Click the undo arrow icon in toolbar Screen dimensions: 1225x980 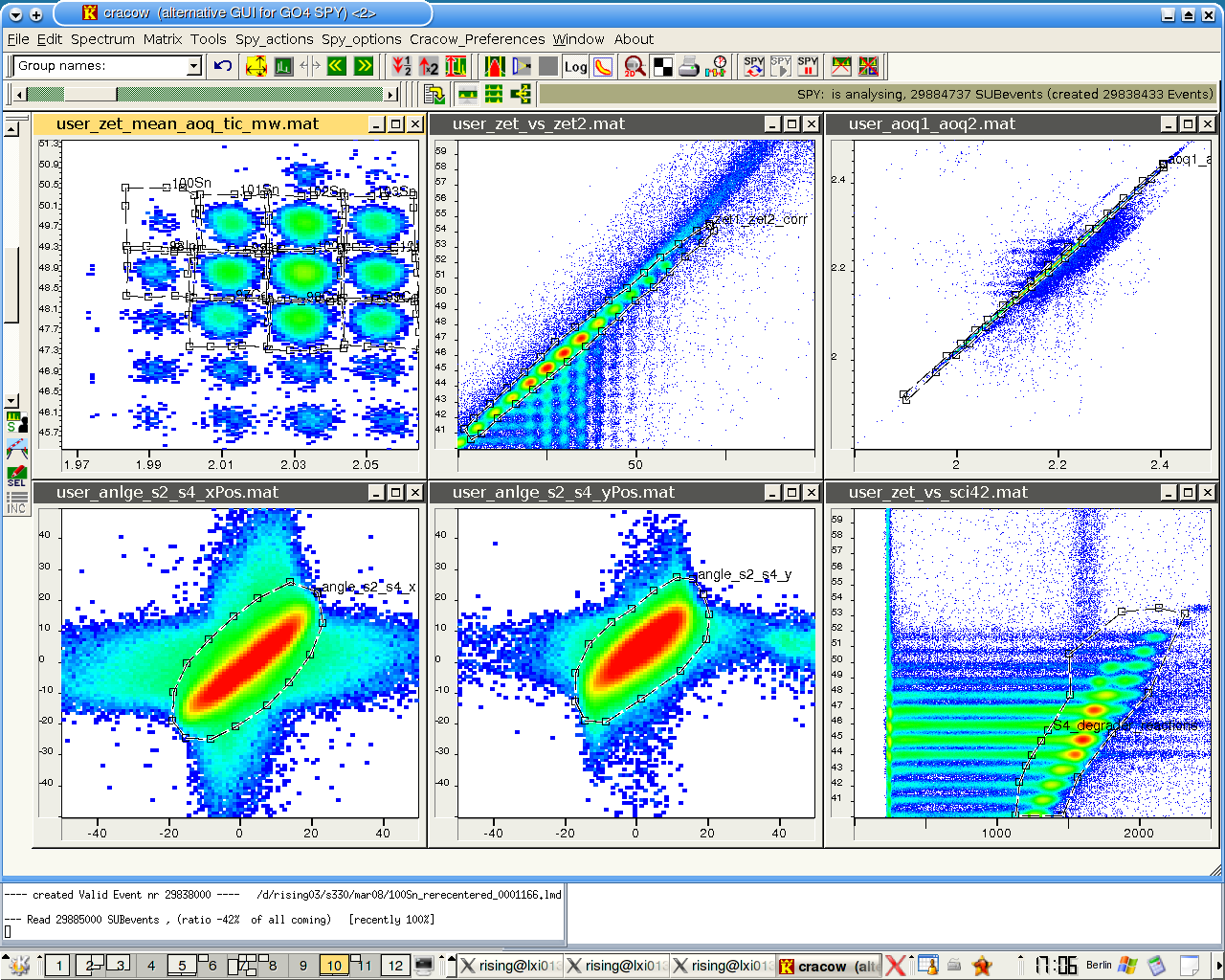(x=223, y=66)
